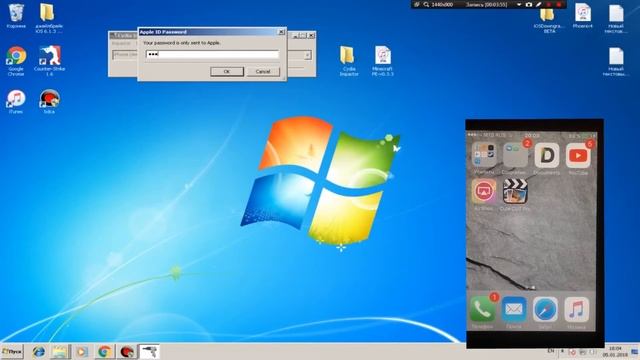Open Windows Explorer from the taskbar
This screenshot has width=640, height=360.
[x=60, y=351]
